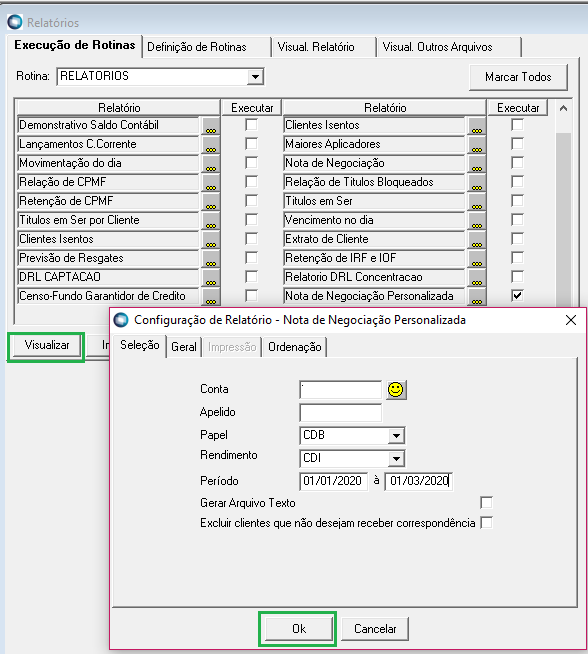Click ellipsis button next to Maiores Aplicadores
The image size is (588, 654).
477,144
